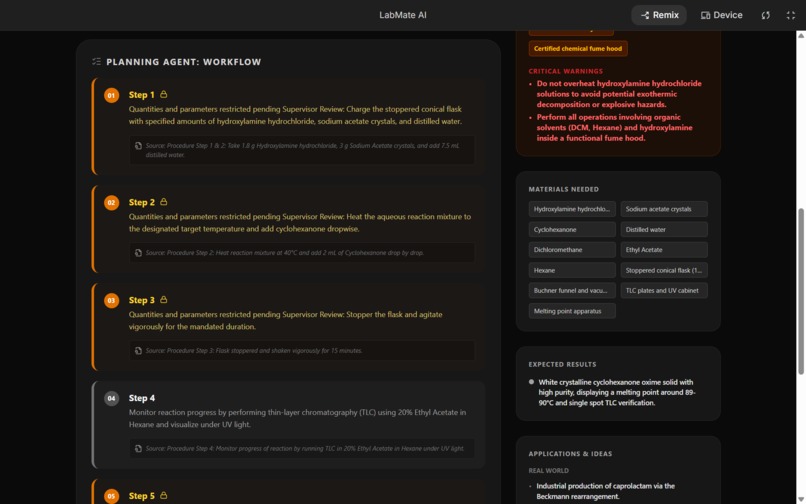Select the Dichloromethane material chip
This screenshot has height=504, width=806.
[572, 249]
